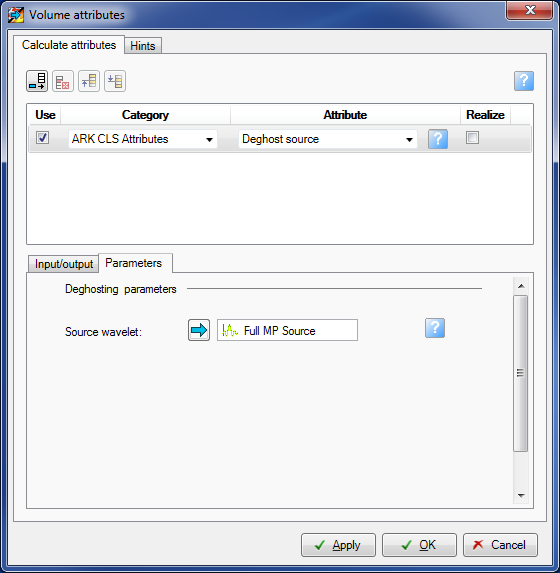Click the add attribute row icon
Screen dimensions: 560x573
(37, 81)
